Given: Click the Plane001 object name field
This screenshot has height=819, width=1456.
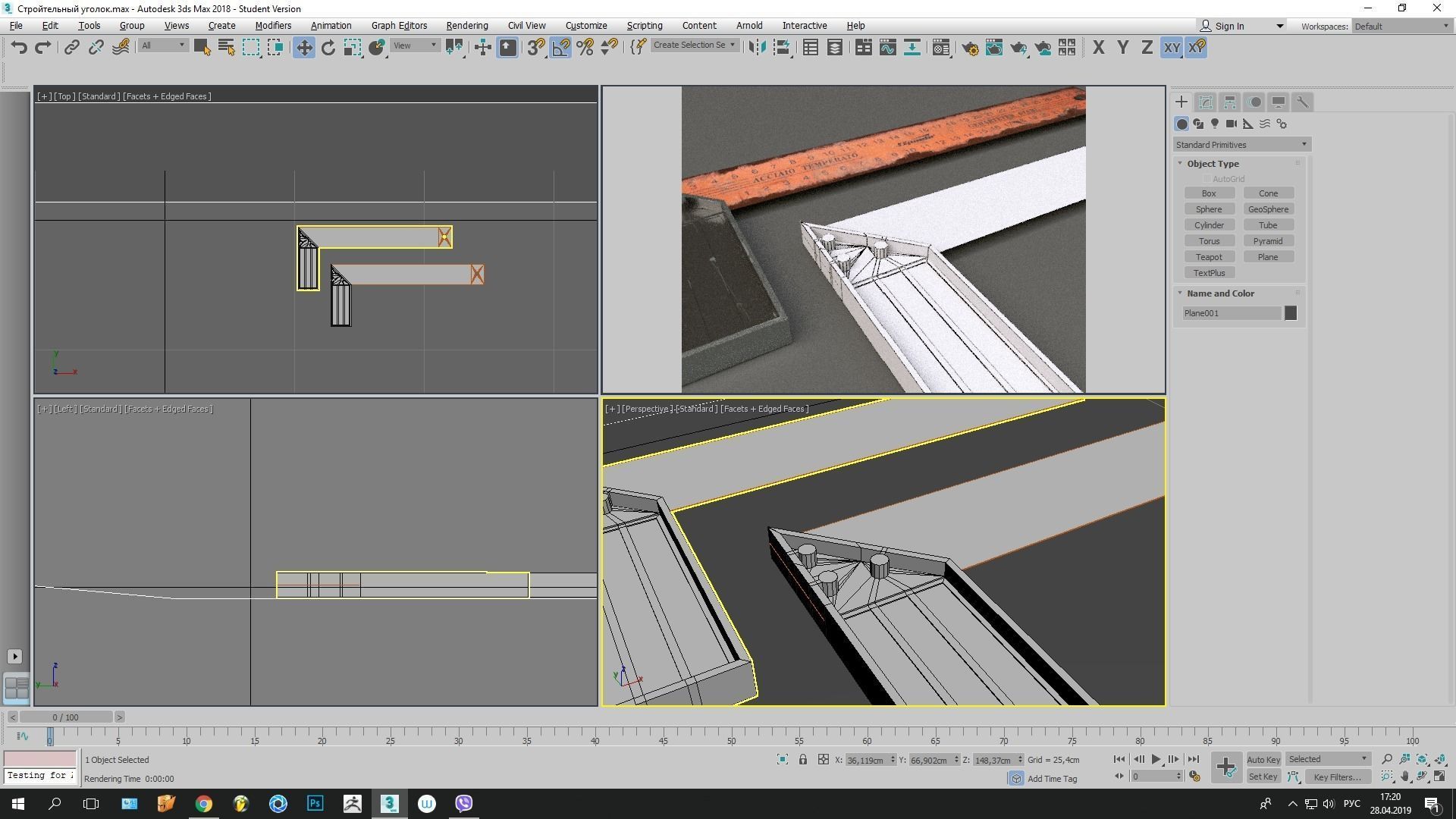Looking at the screenshot, I should [1231, 313].
